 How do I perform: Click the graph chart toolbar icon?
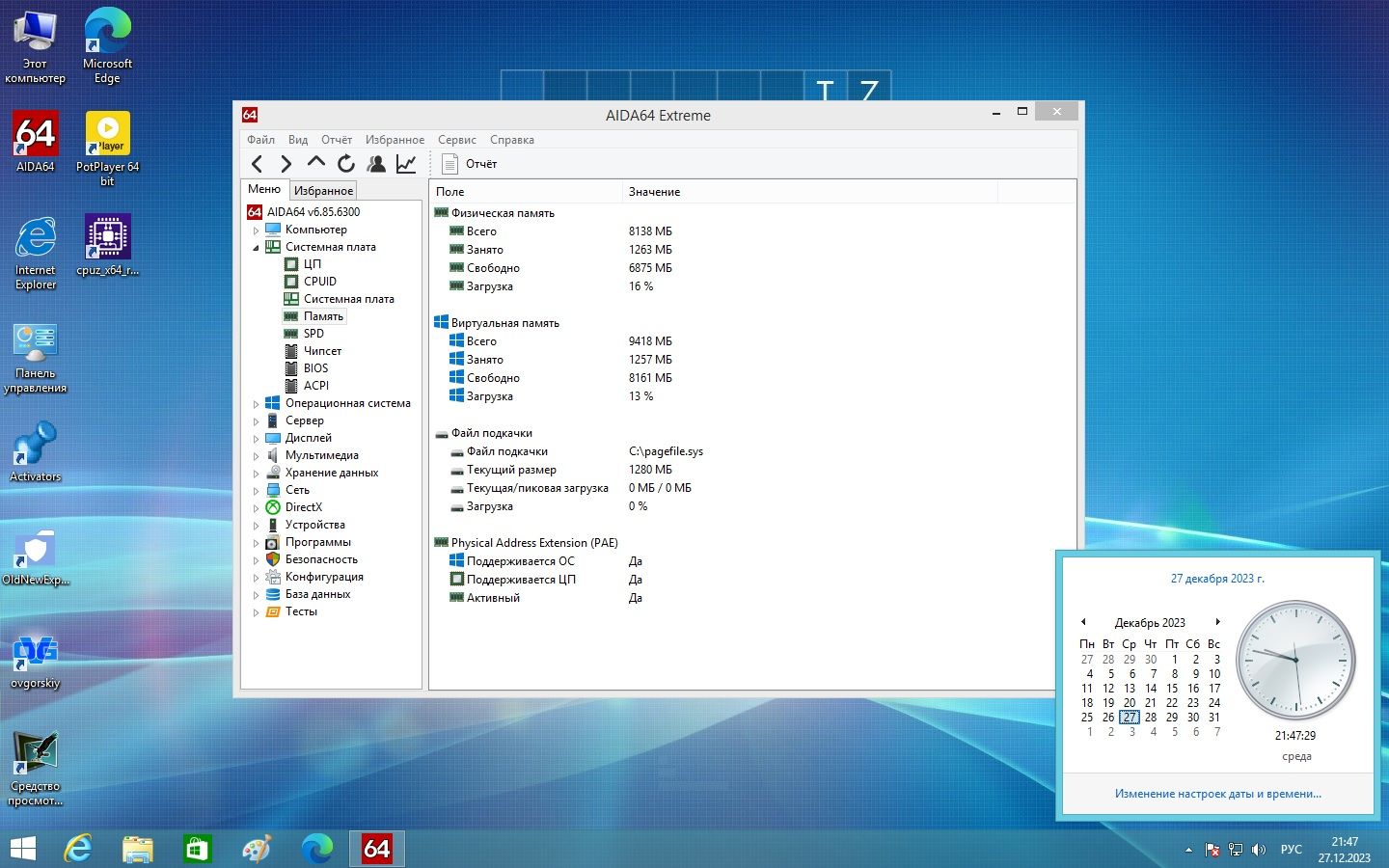pos(406,164)
